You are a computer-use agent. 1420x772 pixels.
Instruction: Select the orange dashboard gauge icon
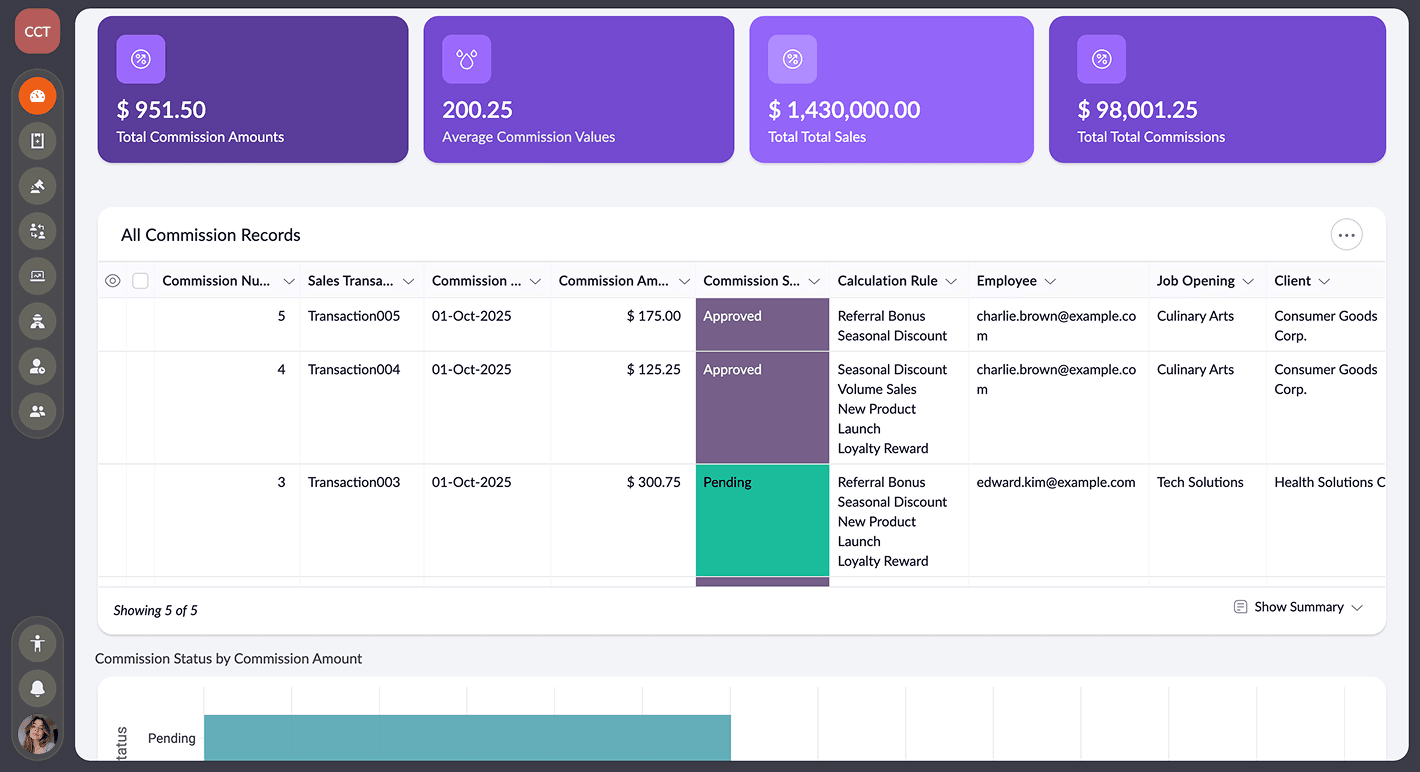pyautogui.click(x=37, y=95)
